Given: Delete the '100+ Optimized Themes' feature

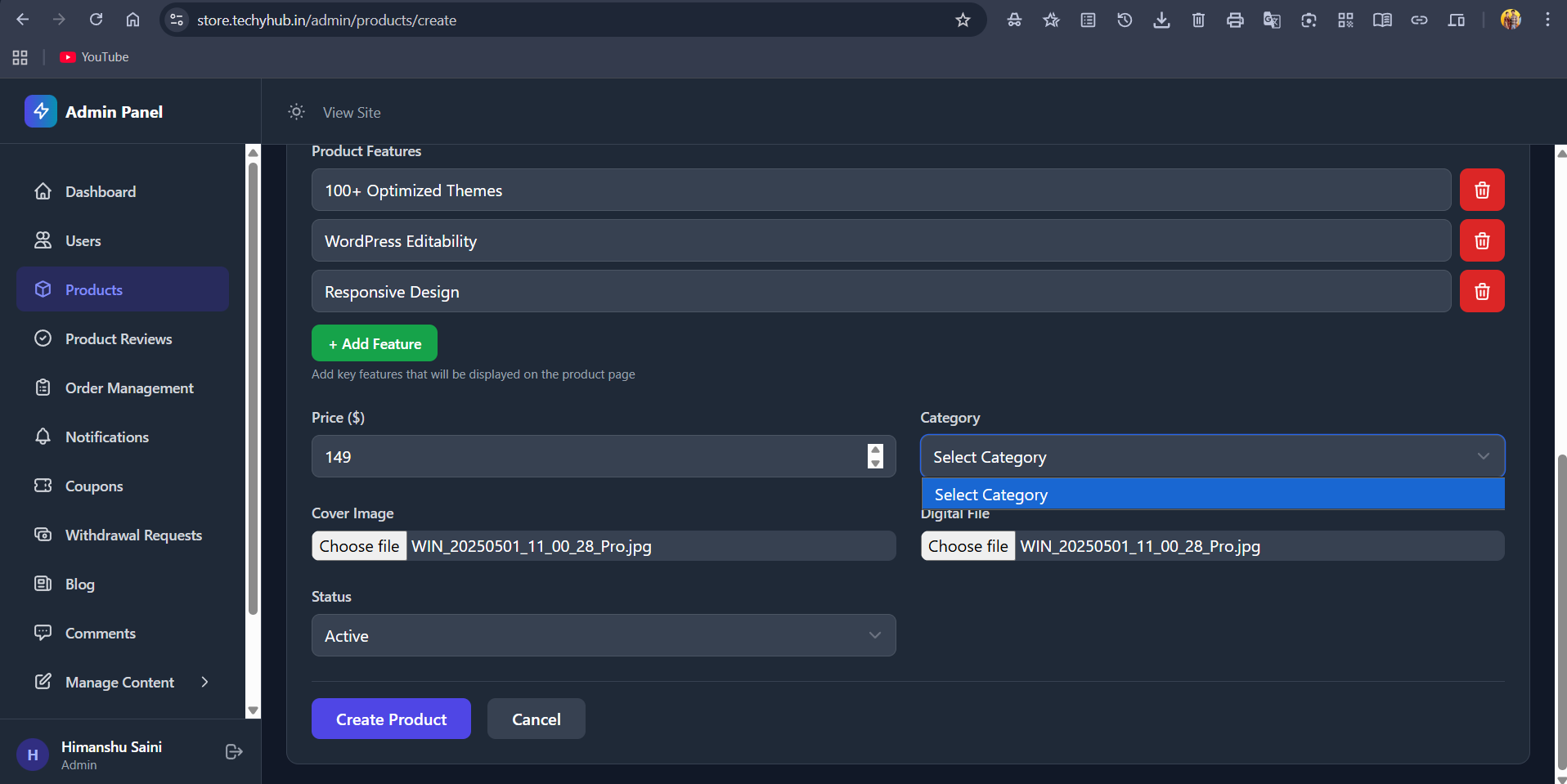Looking at the screenshot, I should tap(1481, 190).
